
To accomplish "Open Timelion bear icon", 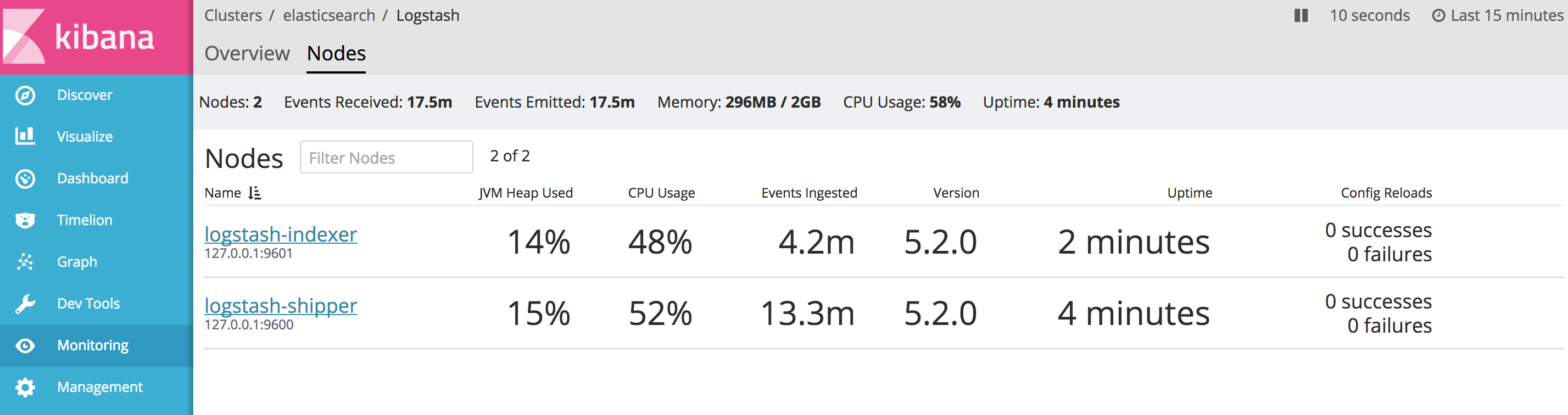I will [x=25, y=220].
